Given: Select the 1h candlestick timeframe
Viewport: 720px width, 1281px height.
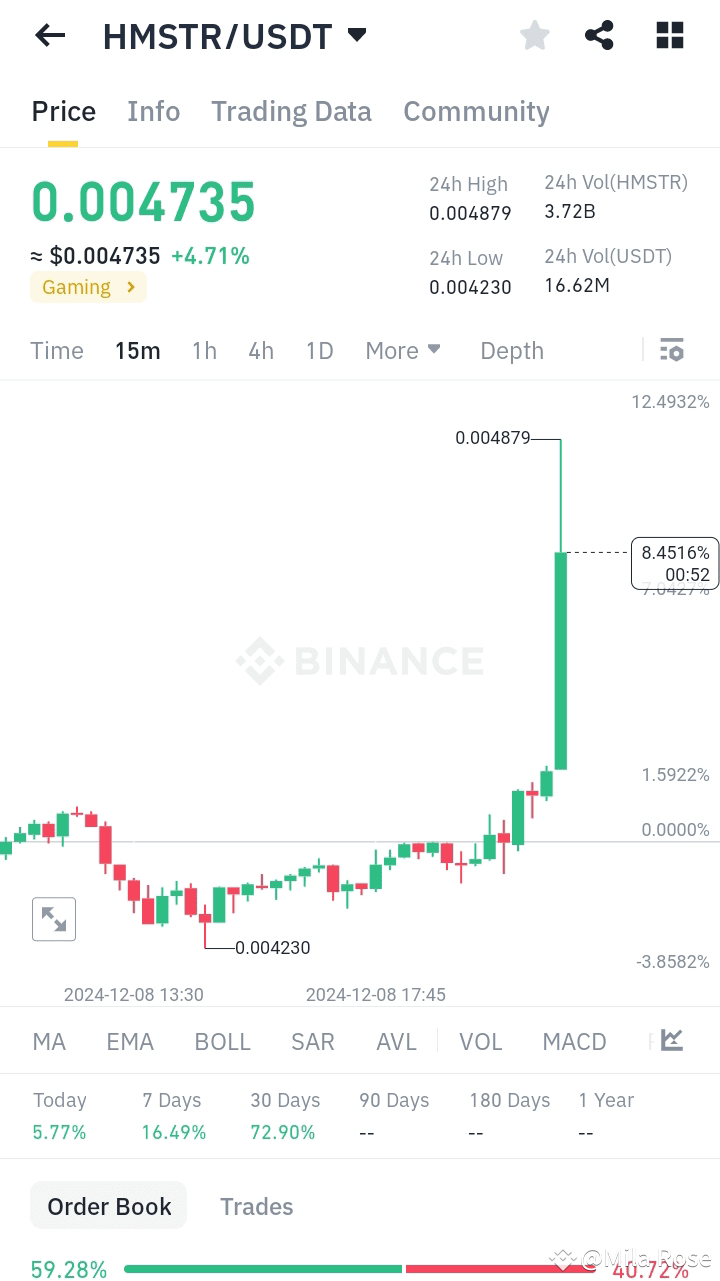Looking at the screenshot, I should 204,350.
